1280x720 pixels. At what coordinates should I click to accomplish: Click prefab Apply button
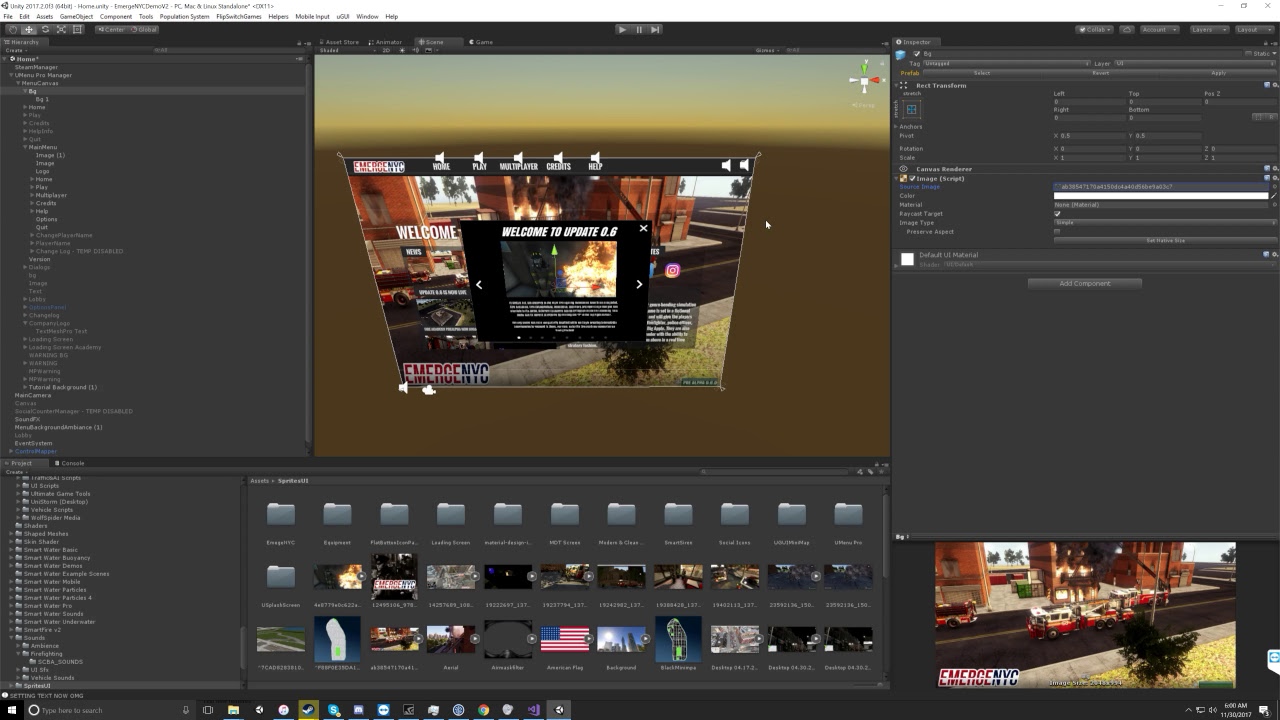pyautogui.click(x=1218, y=73)
